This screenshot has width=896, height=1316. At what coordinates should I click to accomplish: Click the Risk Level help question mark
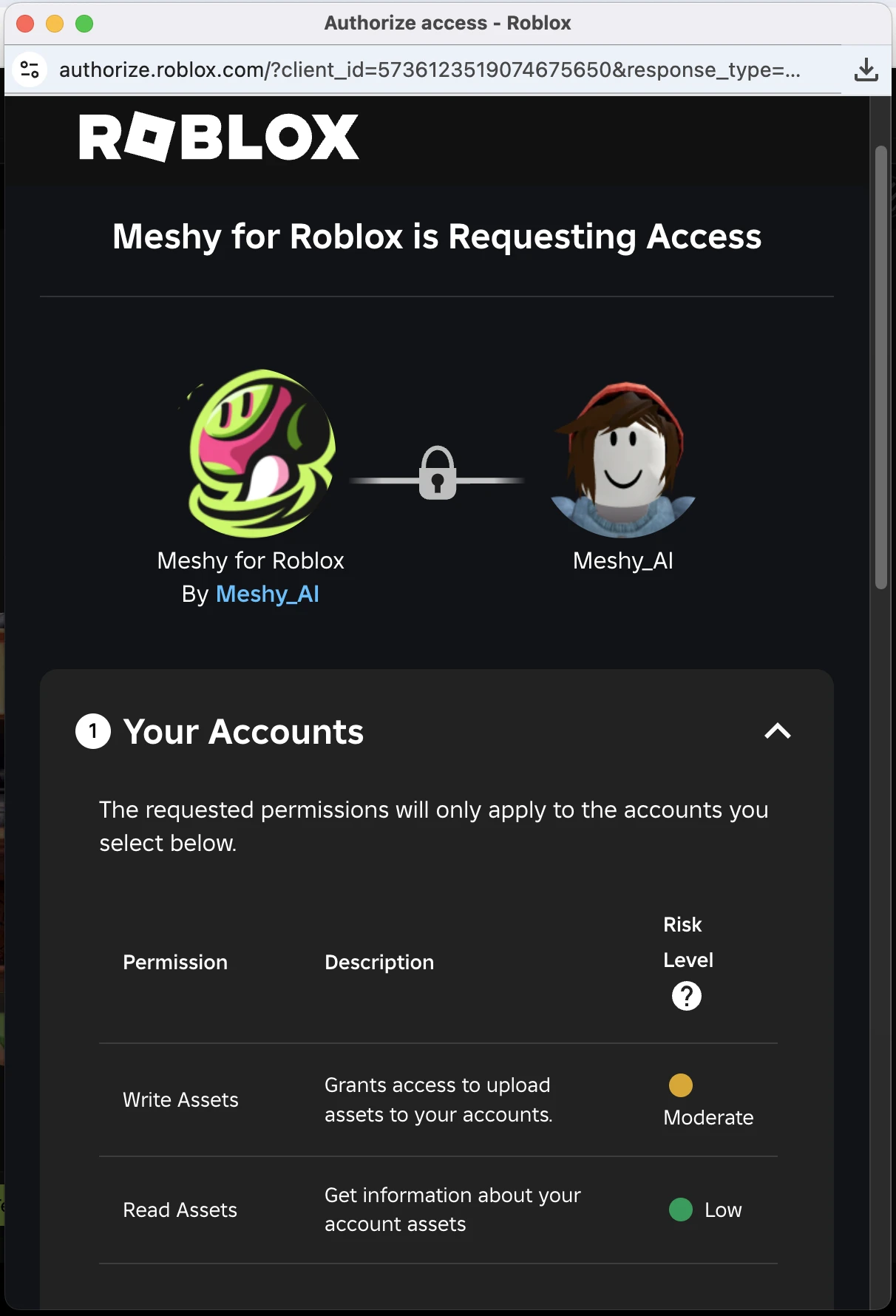[686, 996]
